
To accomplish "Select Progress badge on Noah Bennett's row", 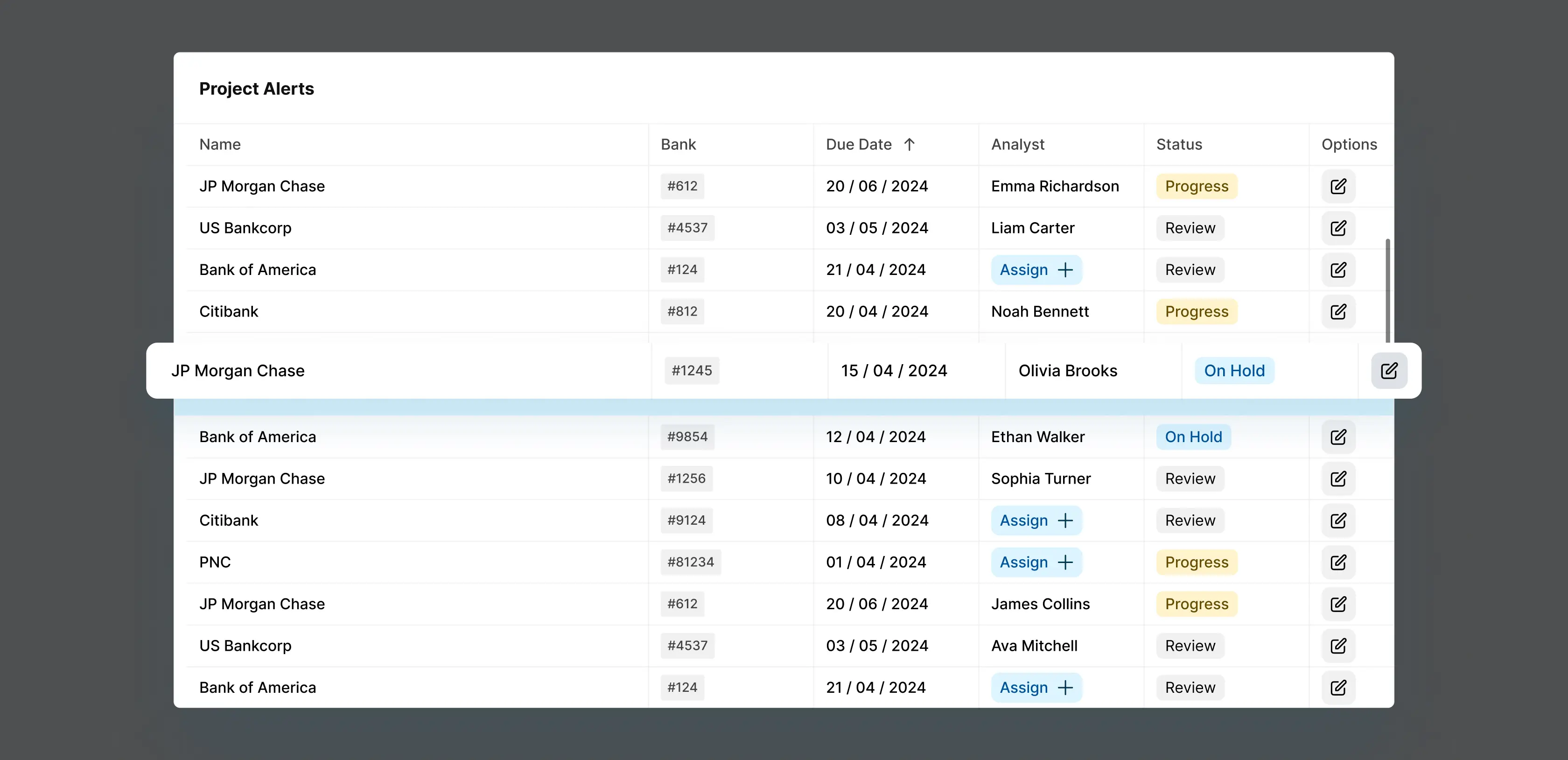I will point(1197,312).
